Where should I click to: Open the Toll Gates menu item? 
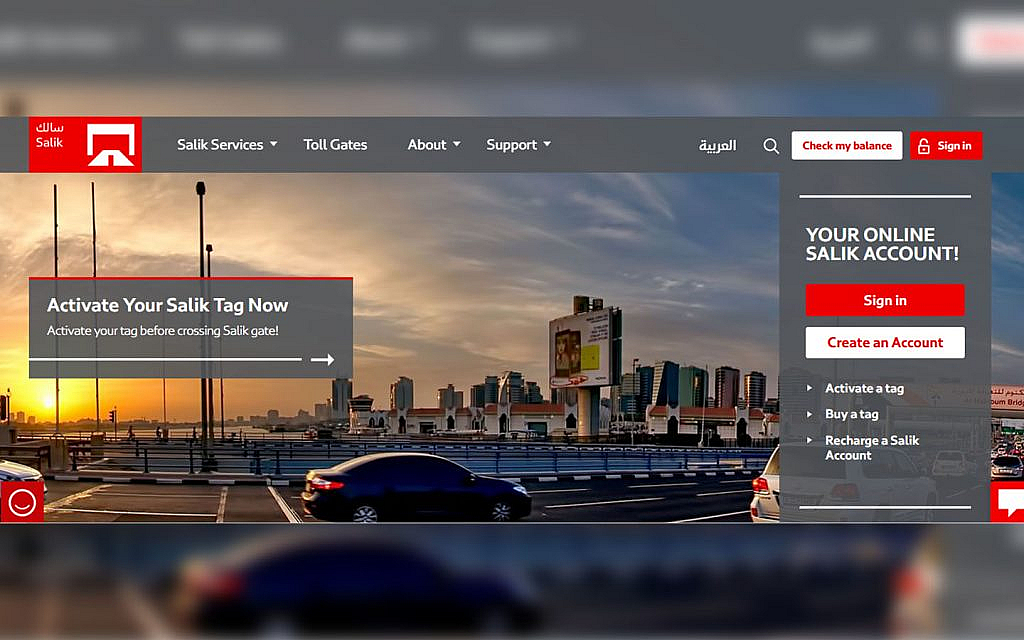(x=335, y=145)
